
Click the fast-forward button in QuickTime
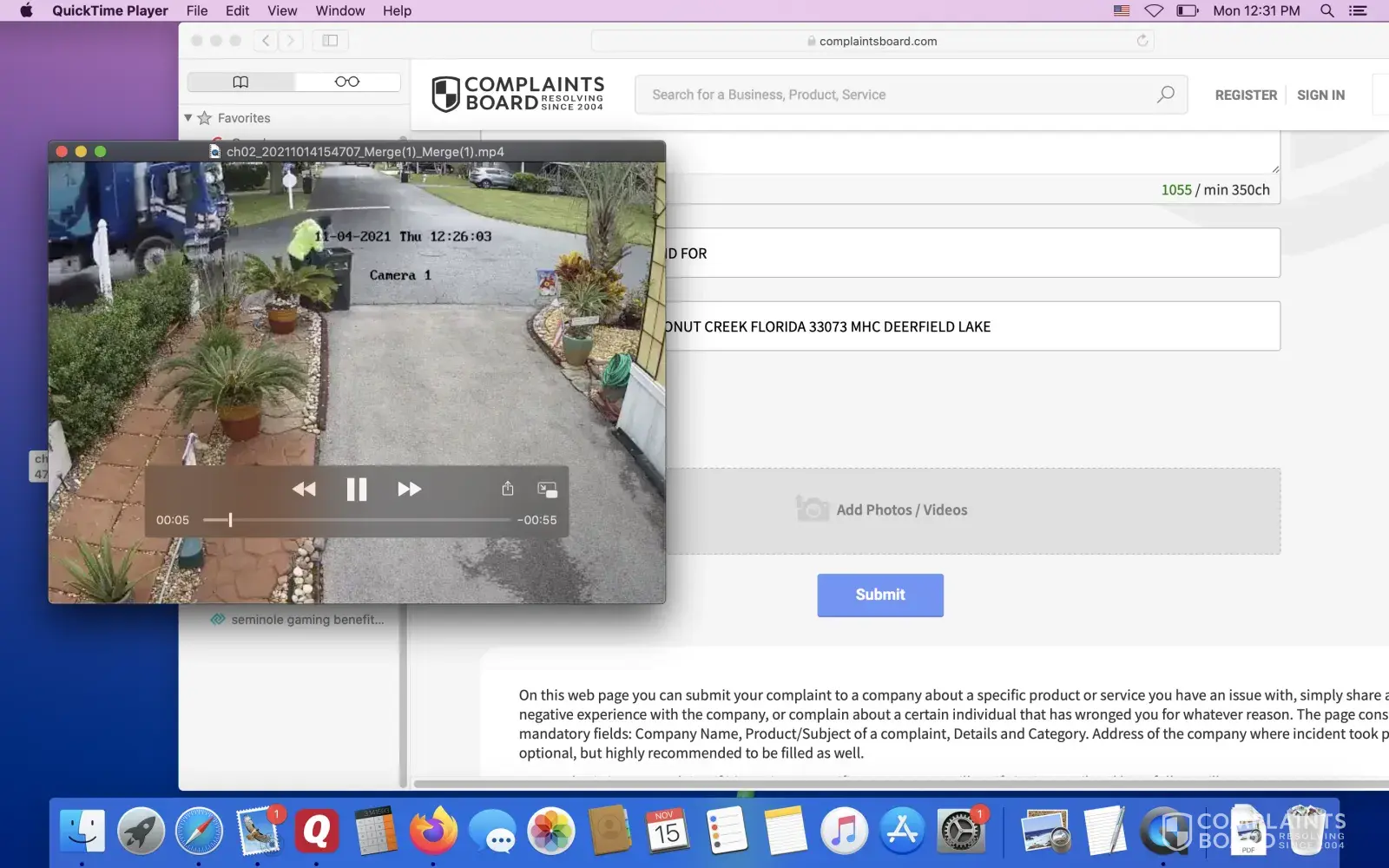click(409, 490)
